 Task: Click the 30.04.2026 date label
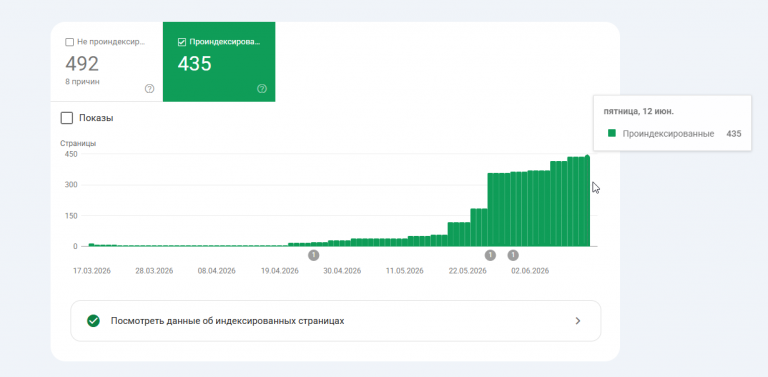click(x=342, y=271)
